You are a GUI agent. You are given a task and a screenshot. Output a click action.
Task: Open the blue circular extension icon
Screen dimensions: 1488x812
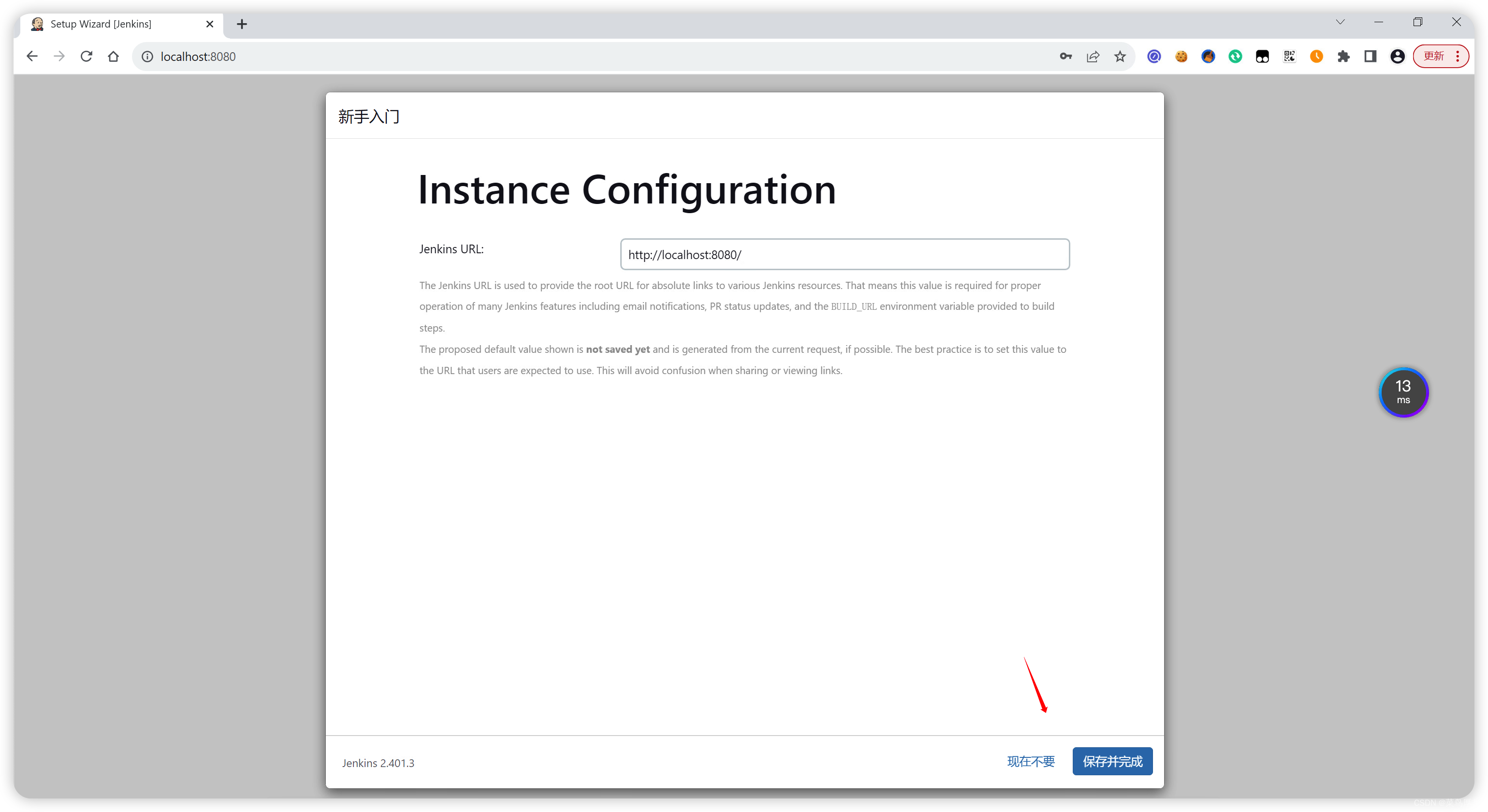tap(1154, 56)
